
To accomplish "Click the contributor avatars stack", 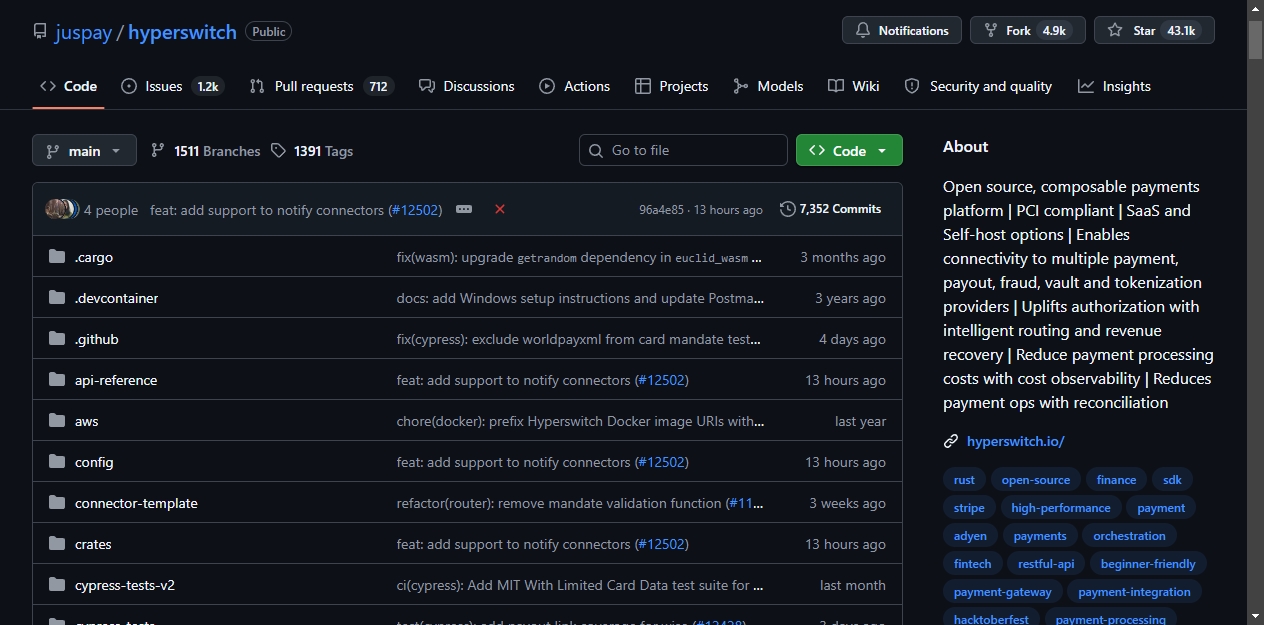I will tap(61, 209).
